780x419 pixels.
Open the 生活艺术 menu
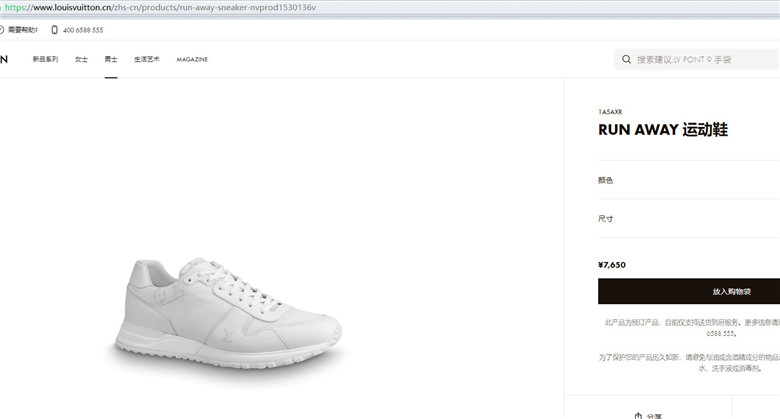tap(147, 59)
